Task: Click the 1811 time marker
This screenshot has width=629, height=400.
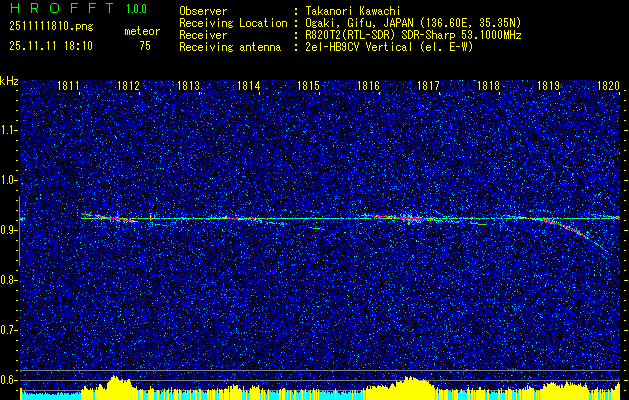Action: point(69,86)
